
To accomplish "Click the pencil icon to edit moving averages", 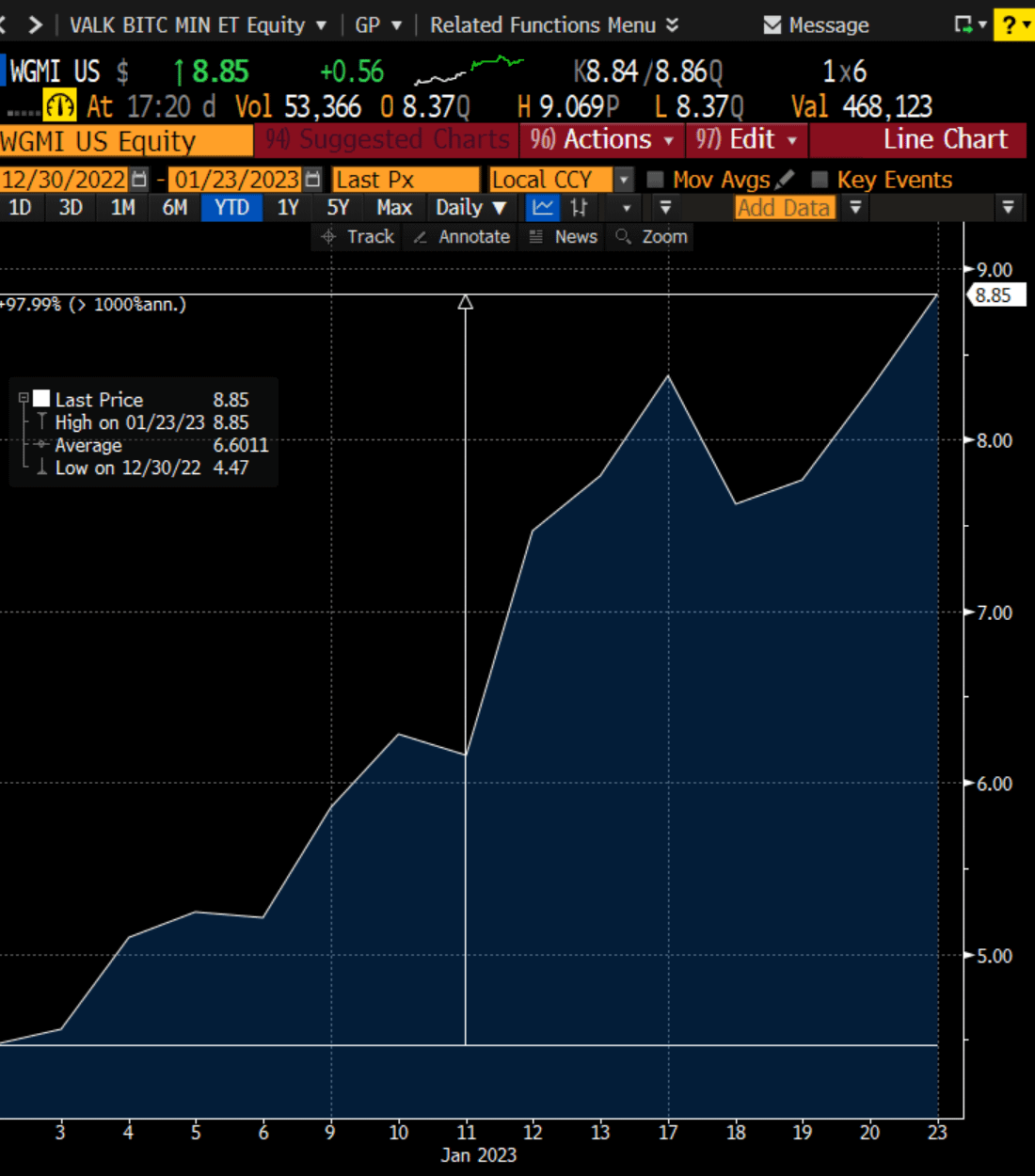I will pyautogui.click(x=785, y=179).
